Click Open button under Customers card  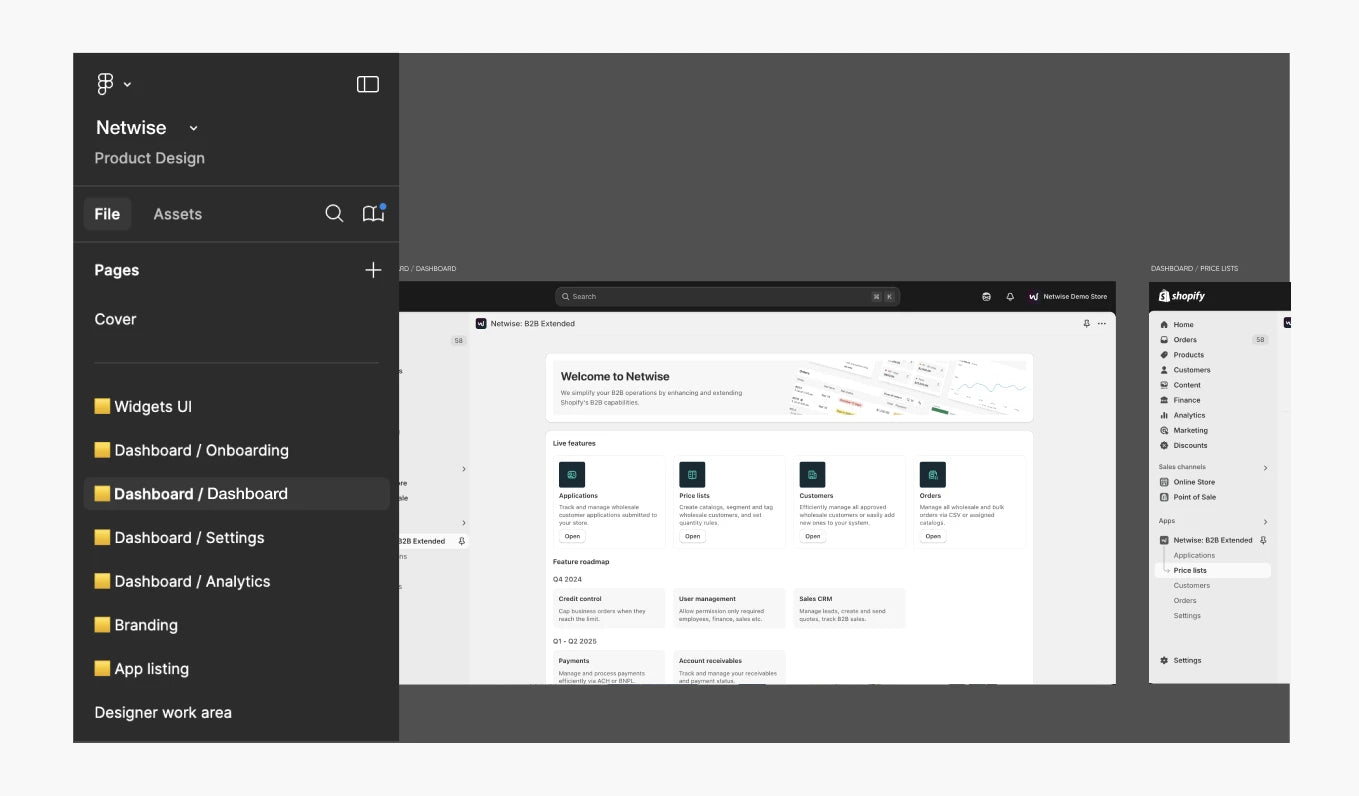click(812, 536)
